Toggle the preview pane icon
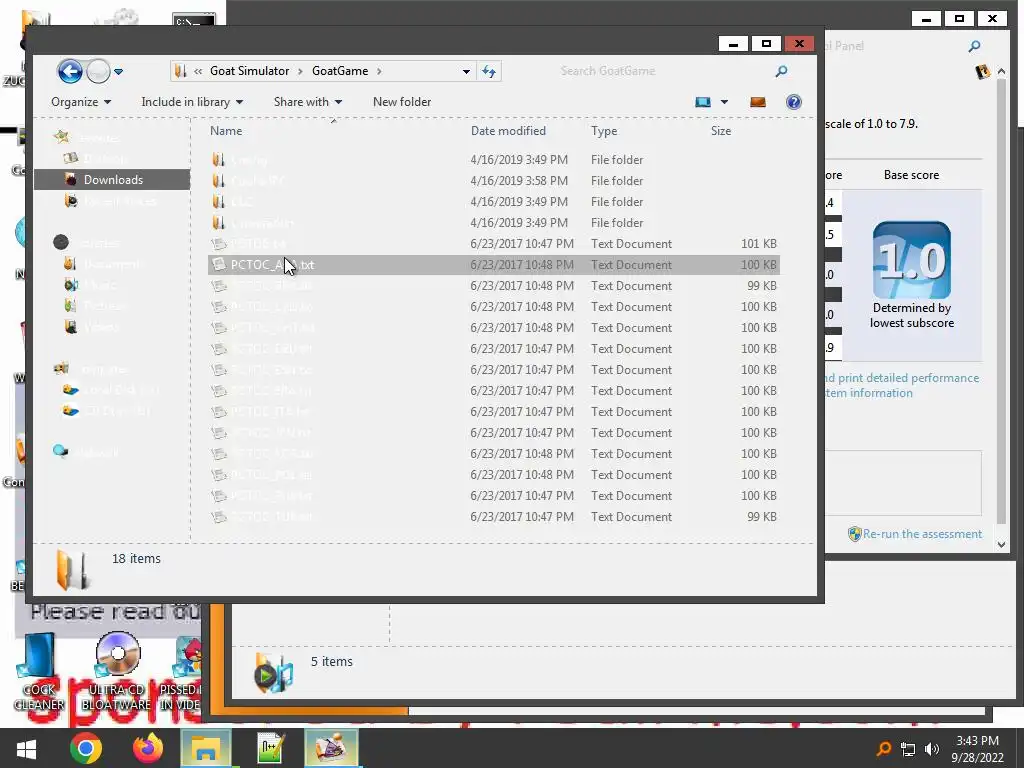 click(x=758, y=102)
